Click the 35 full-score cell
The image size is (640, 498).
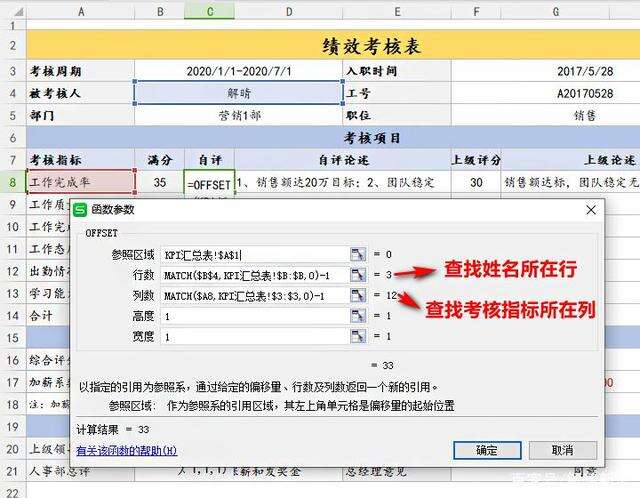pyautogui.click(x=160, y=182)
